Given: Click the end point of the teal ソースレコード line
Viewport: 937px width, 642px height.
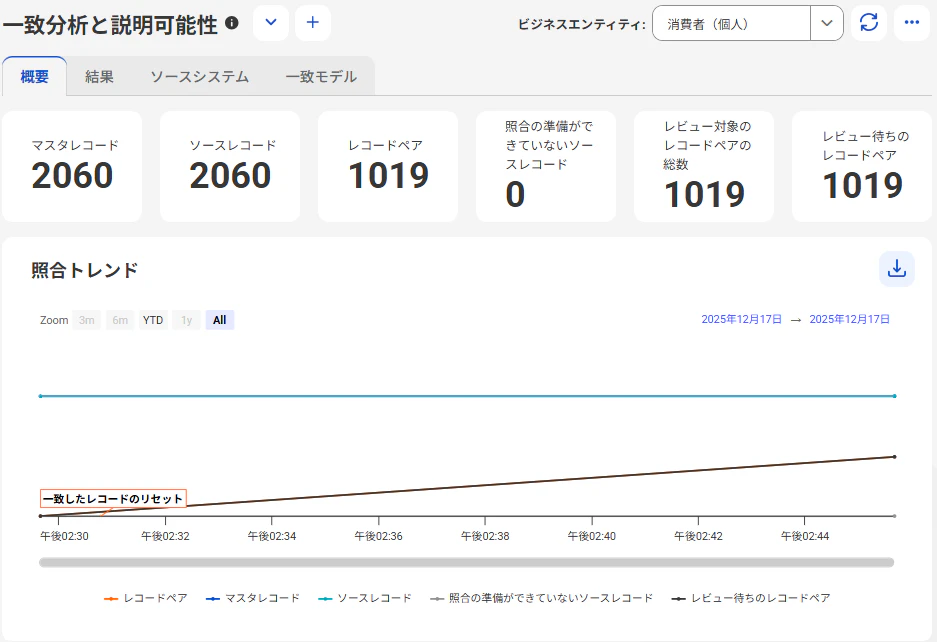Looking at the screenshot, I should [x=895, y=396].
